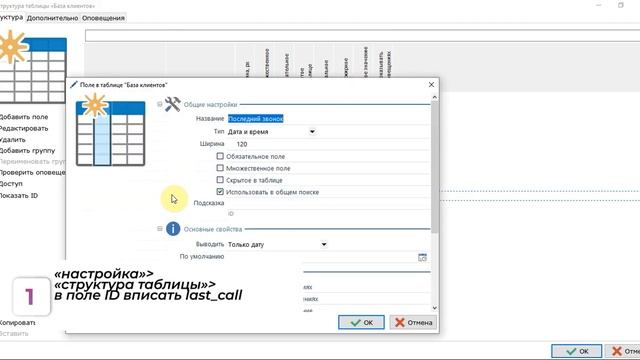
Task: Click the blue info icon near Основные свойства
Action: pyautogui.click(x=173, y=229)
